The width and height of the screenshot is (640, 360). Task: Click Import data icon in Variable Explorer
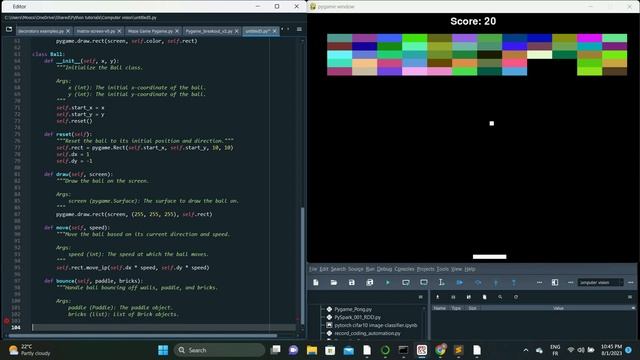tap(438, 297)
